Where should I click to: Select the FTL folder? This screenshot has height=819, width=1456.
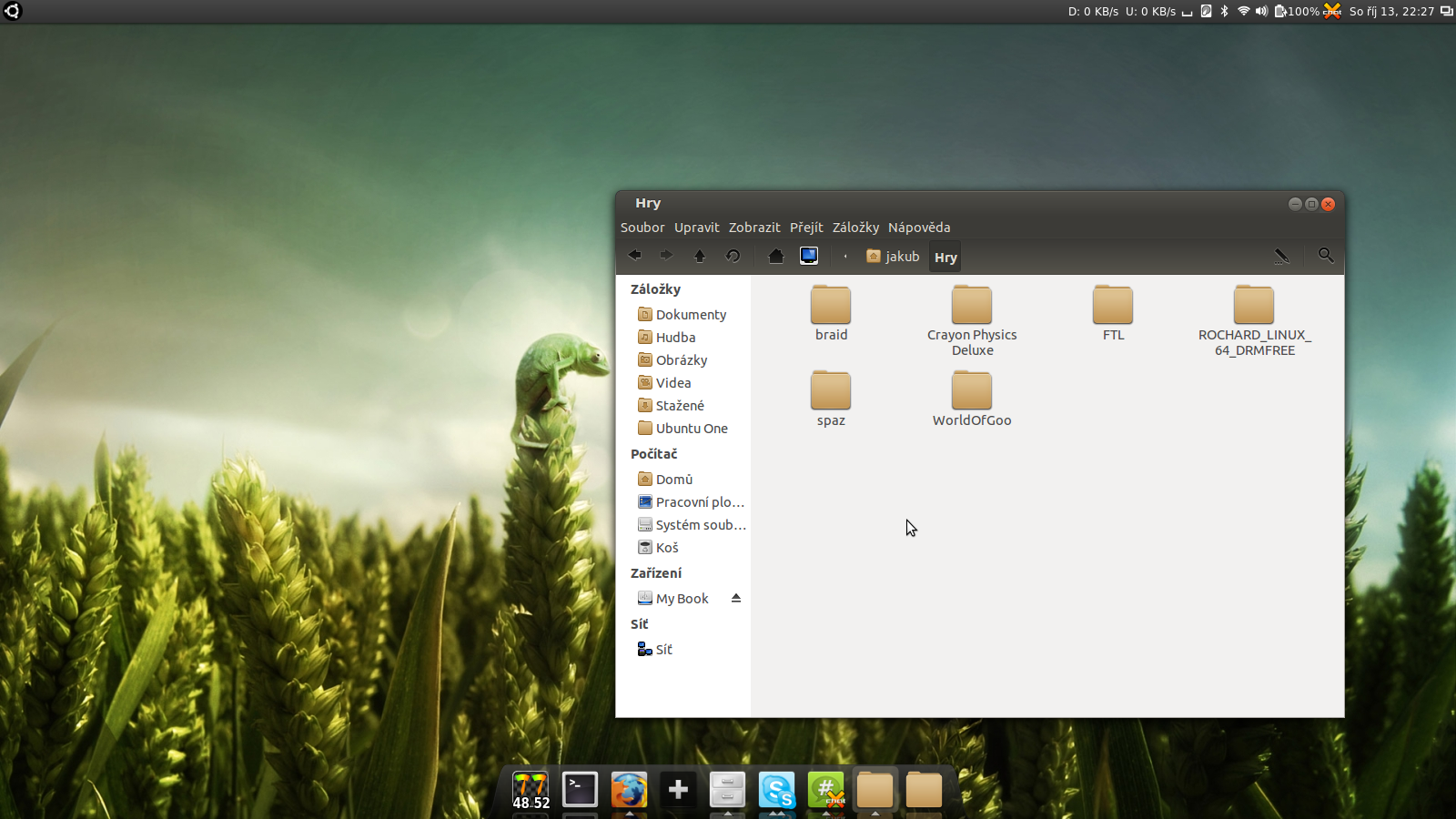point(1113,314)
